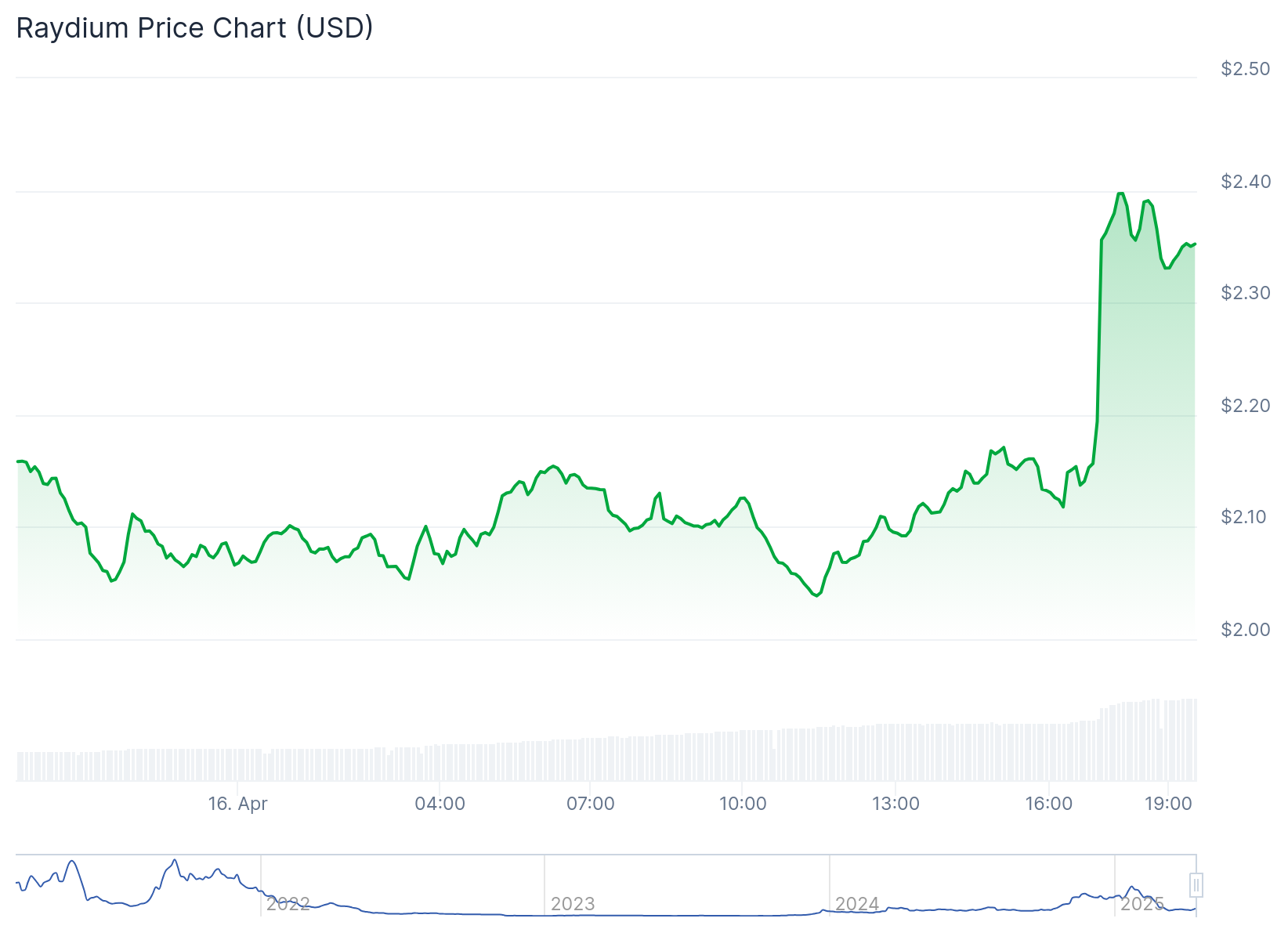Click the $2.20 price axis label
The width and height of the screenshot is (1288, 940).
click(1246, 406)
